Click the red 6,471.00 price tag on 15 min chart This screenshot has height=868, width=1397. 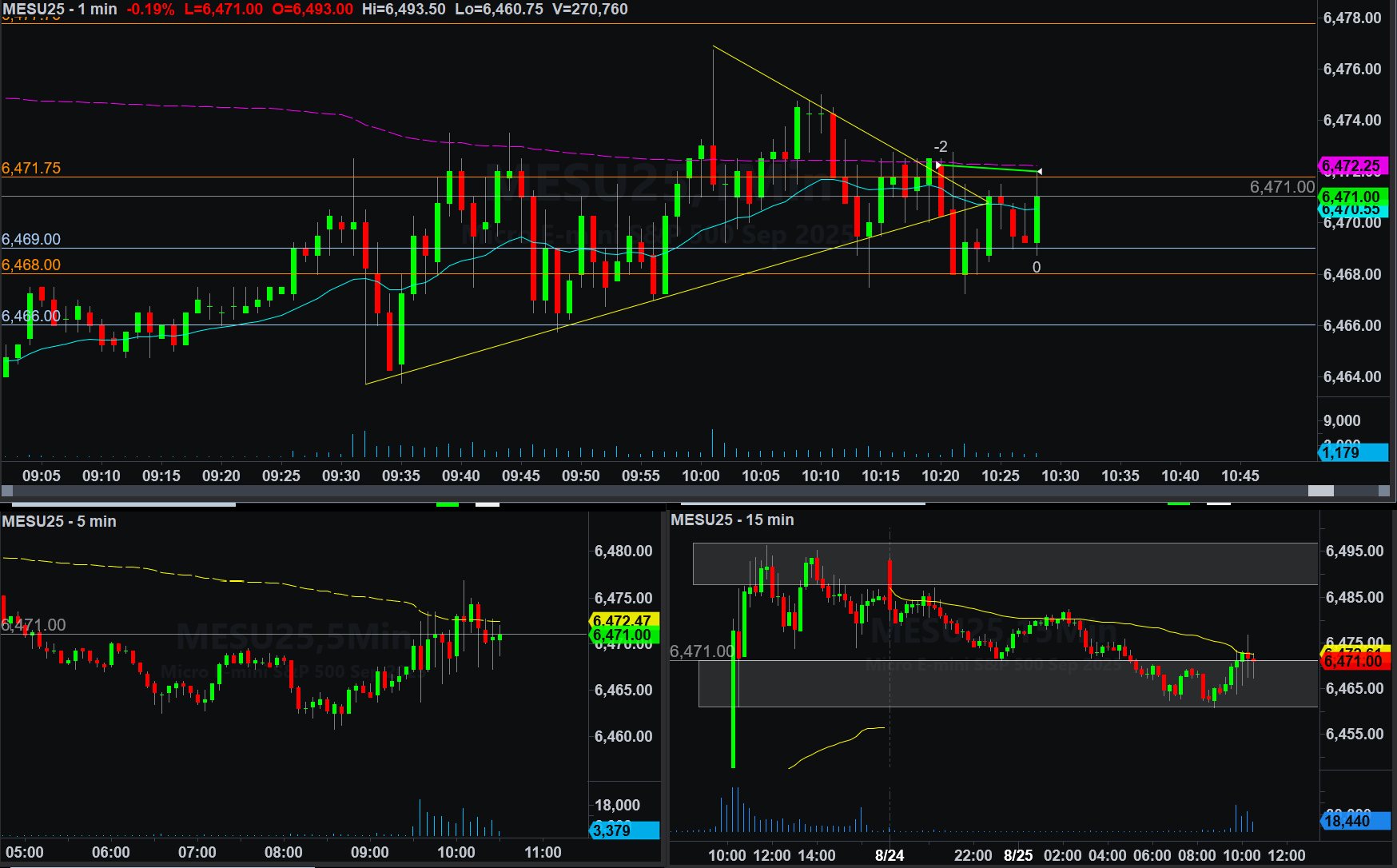(x=1354, y=662)
